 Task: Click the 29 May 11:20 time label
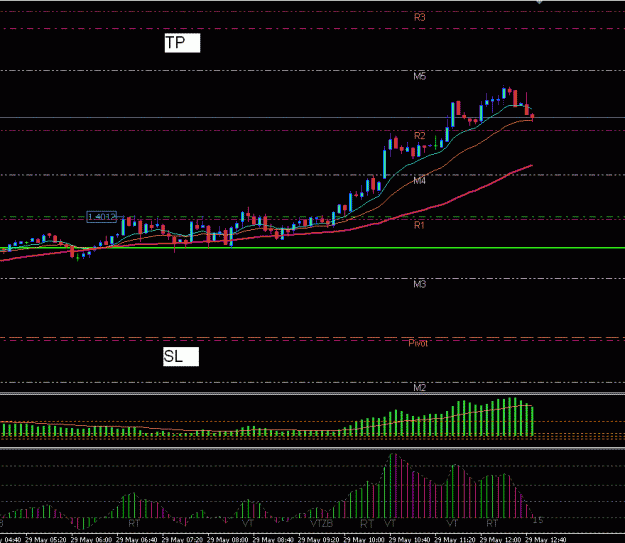455,540
